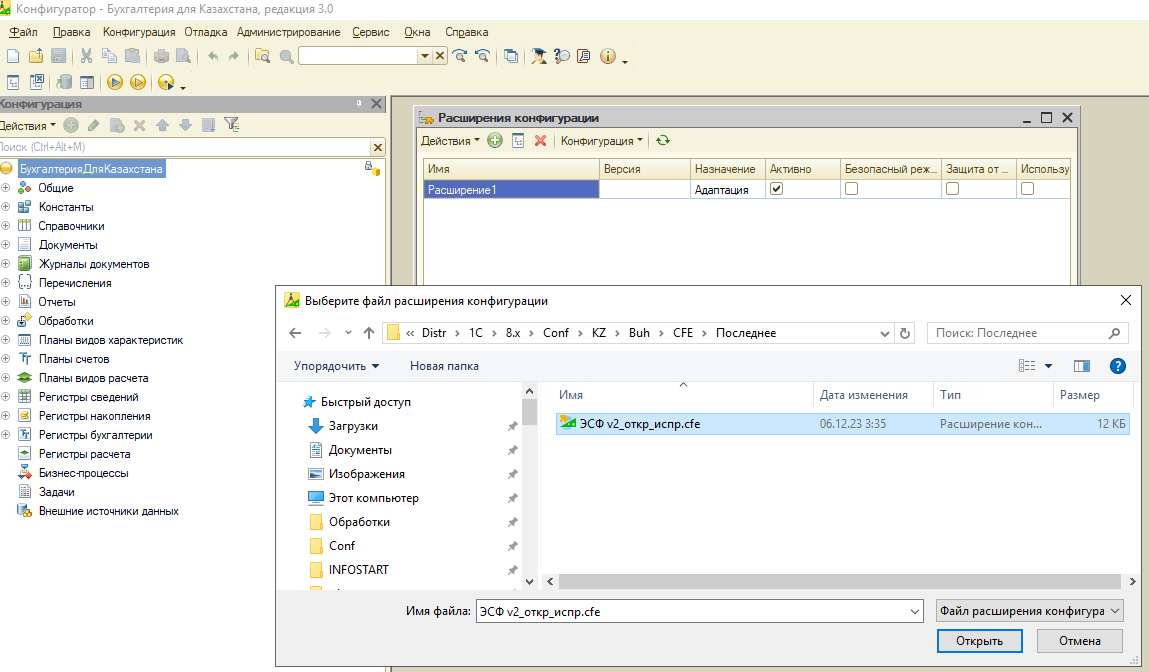Click clear X button next to toolbar search box
Screen dimensions: 1149x672
440,56
